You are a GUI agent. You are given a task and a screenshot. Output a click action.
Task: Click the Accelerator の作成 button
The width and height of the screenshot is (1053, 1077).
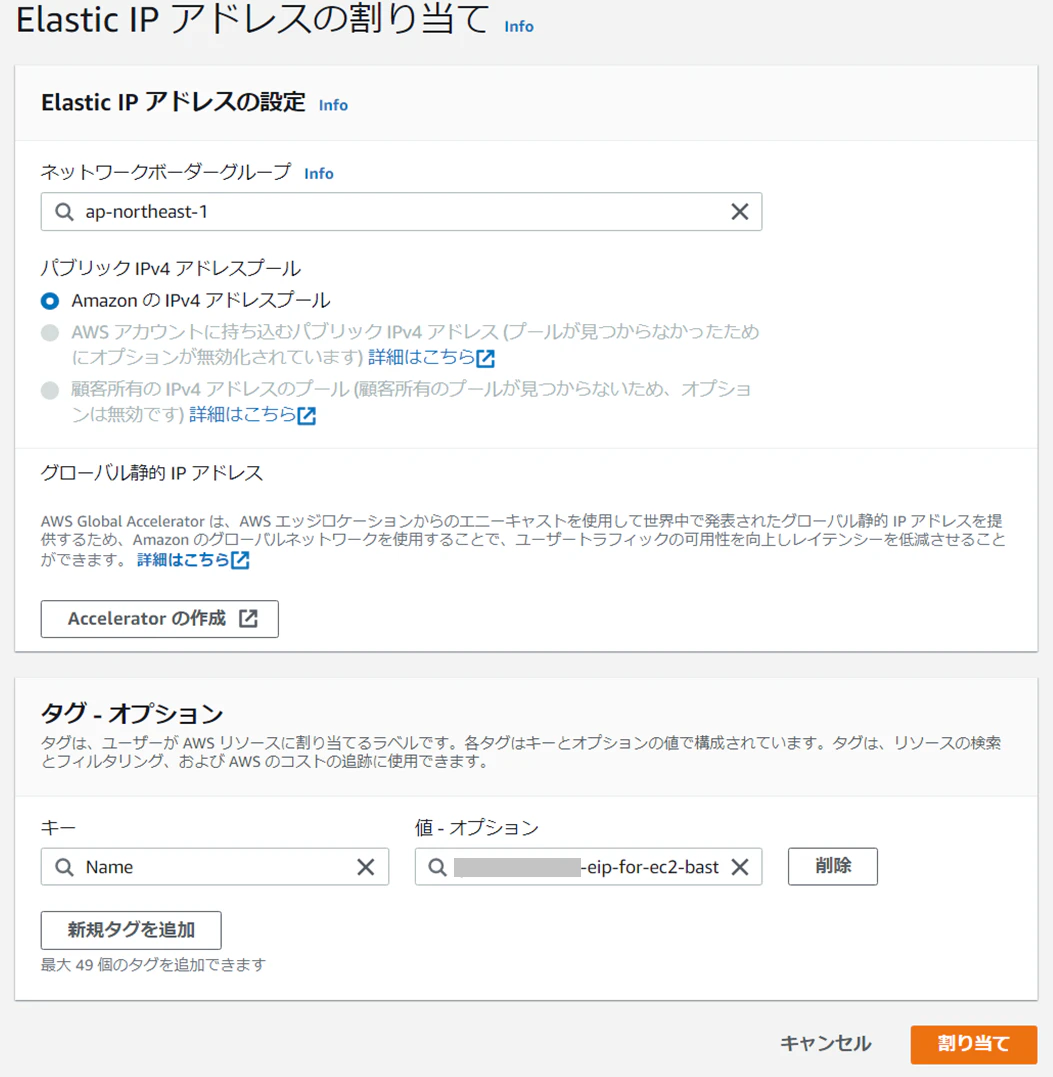click(x=159, y=619)
